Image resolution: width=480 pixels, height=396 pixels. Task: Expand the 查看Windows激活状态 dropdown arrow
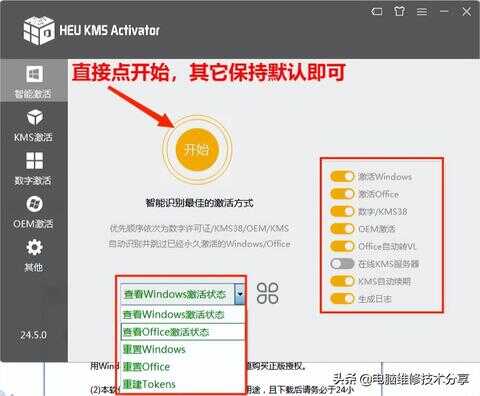click(x=240, y=294)
